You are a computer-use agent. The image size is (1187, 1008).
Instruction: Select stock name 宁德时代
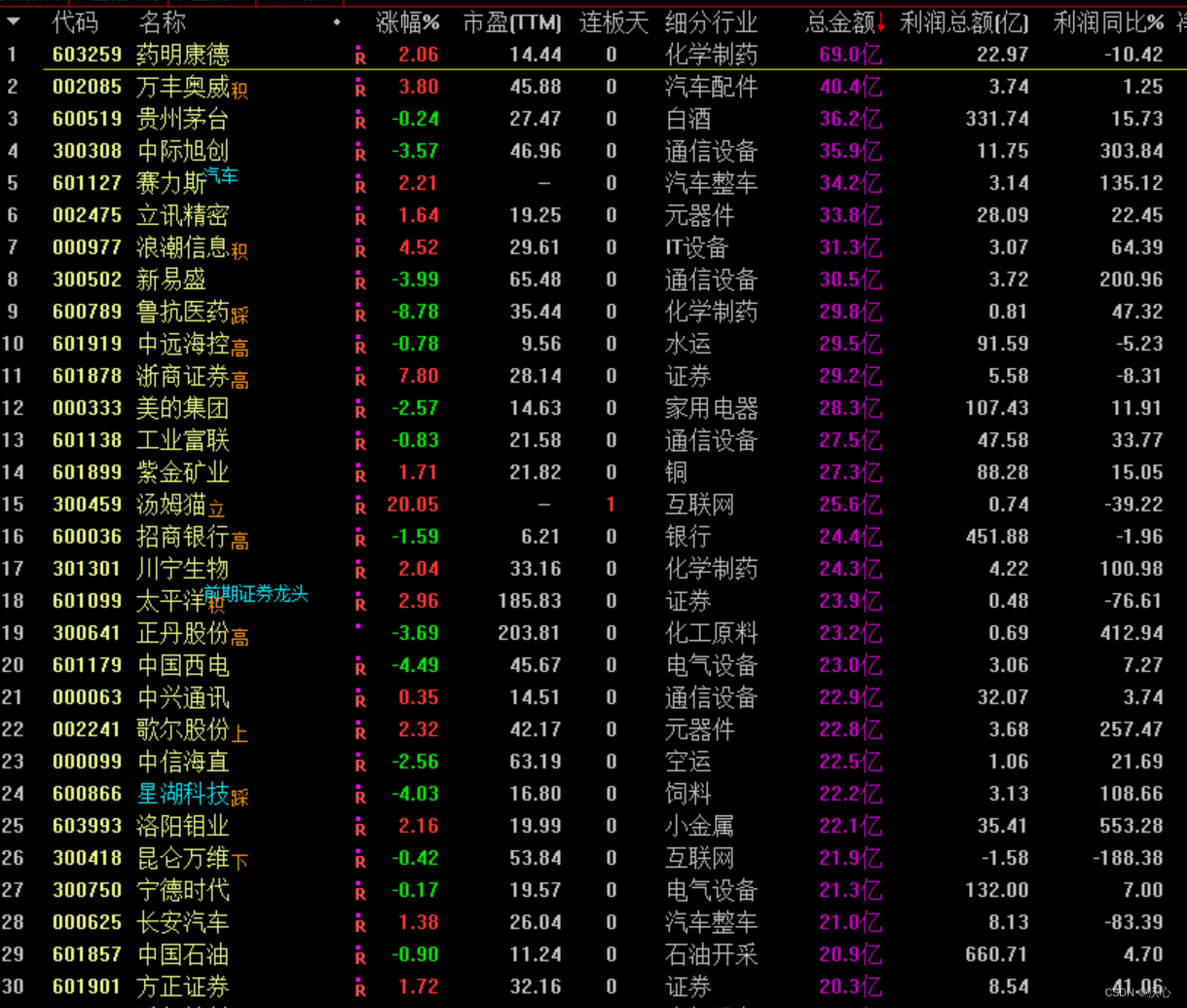coord(183,890)
